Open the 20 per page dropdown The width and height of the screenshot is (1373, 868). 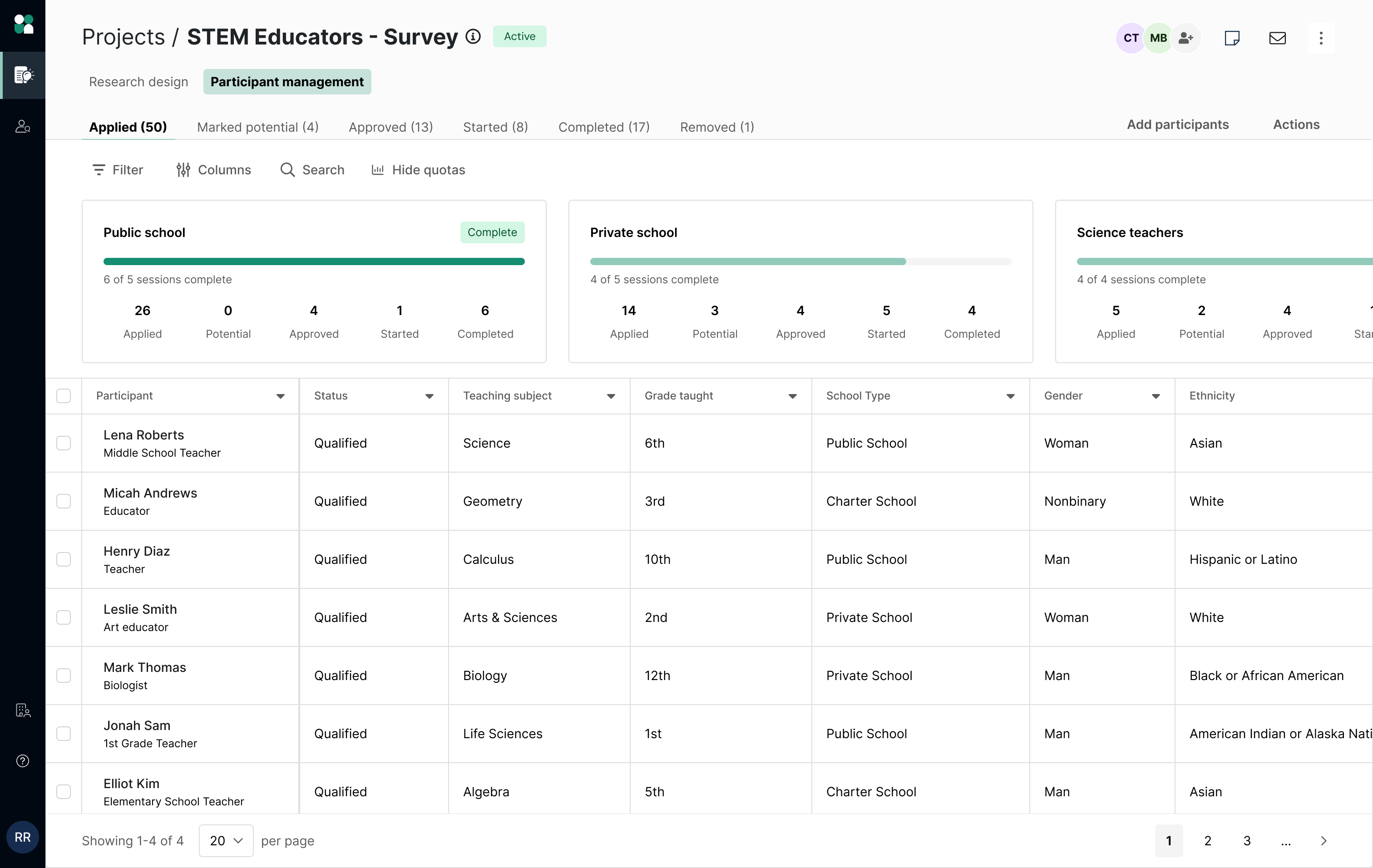pos(226,841)
